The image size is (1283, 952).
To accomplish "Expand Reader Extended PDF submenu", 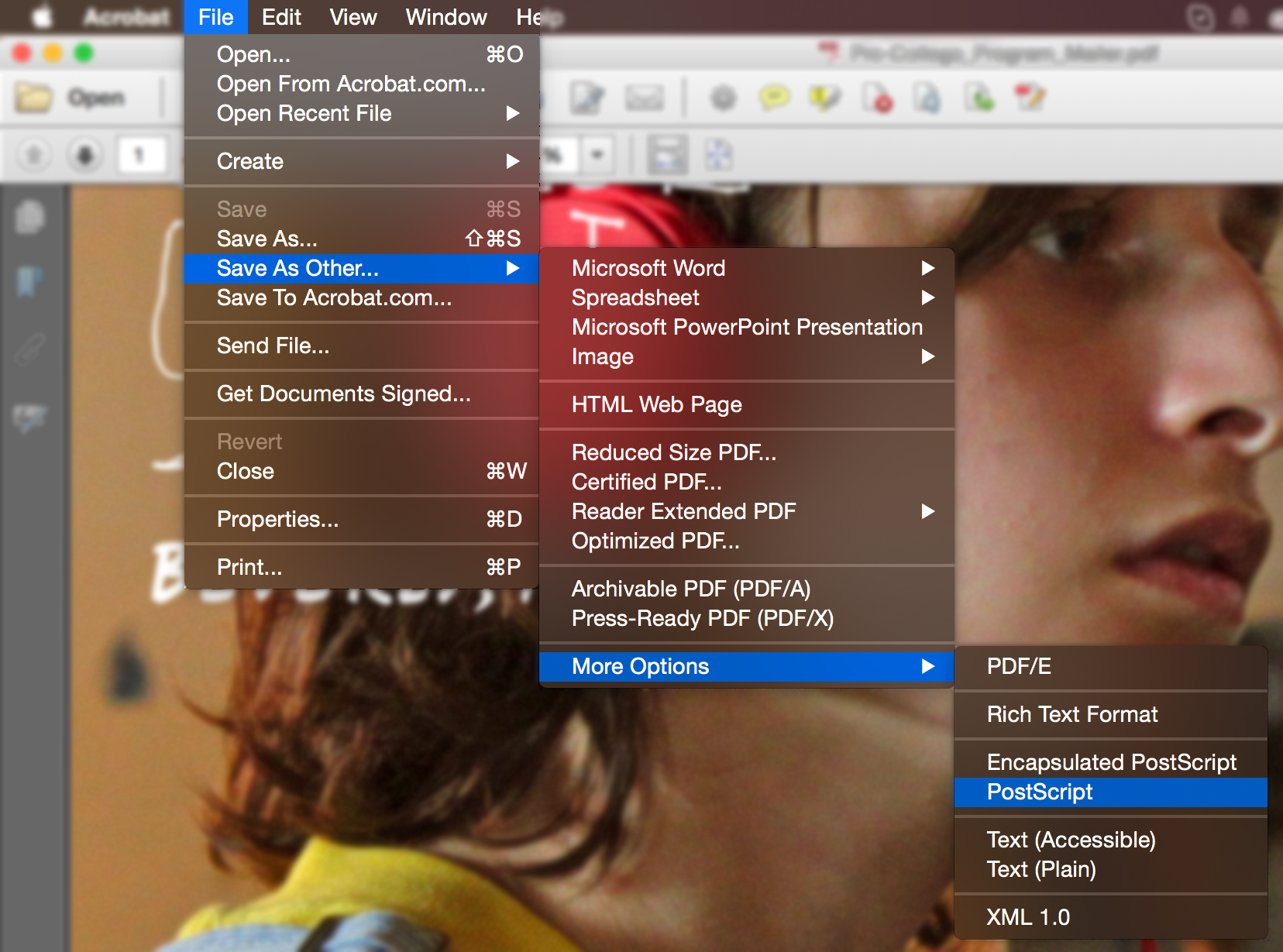I will [747, 511].
